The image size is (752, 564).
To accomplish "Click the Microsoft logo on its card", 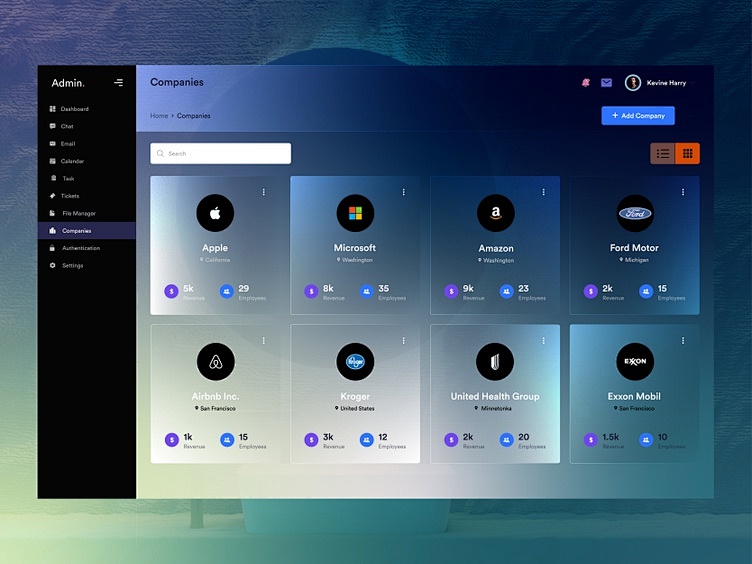I will click(x=355, y=213).
